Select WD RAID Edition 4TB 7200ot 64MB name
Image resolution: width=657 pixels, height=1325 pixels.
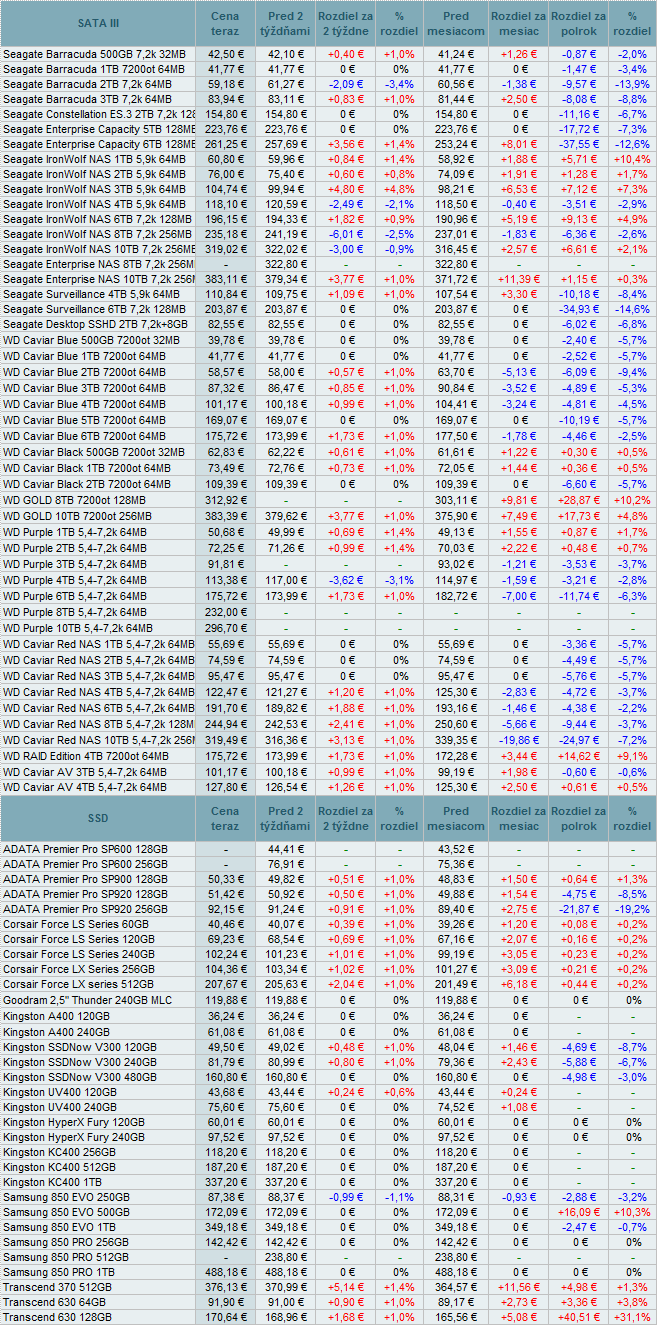pyautogui.click(x=87, y=757)
